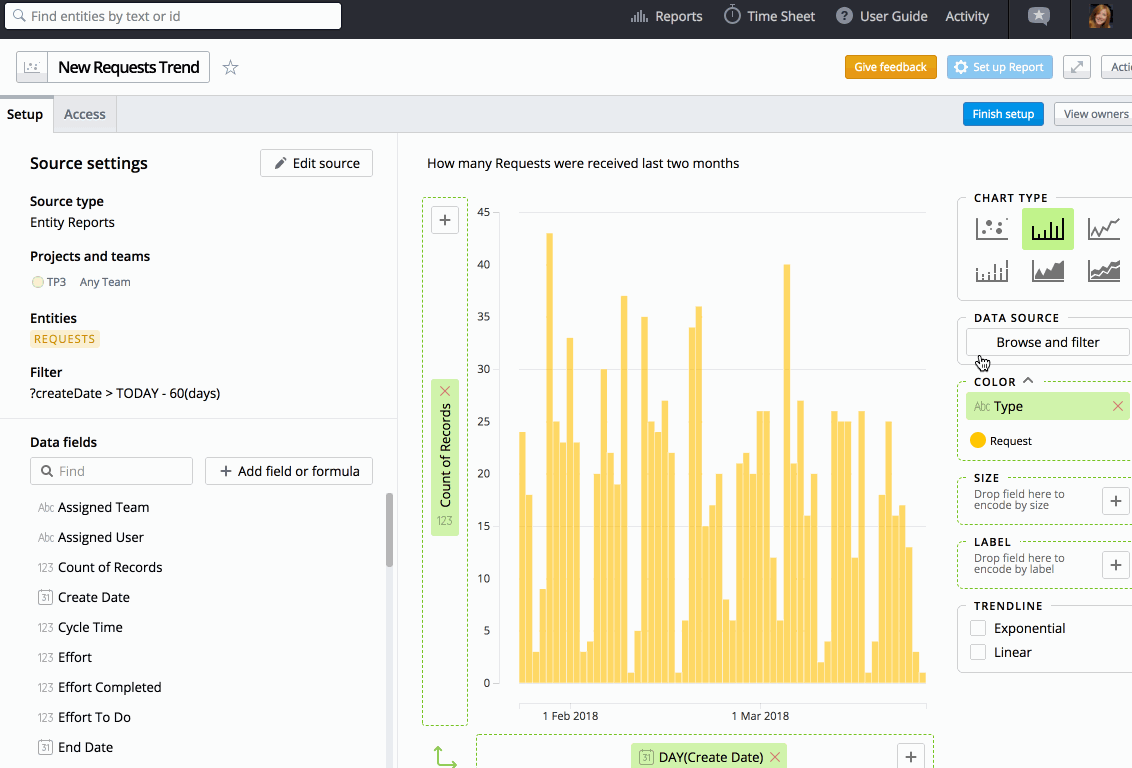The width and height of the screenshot is (1132, 768).
Task: Select the Cycle Time field
Action: [90, 627]
